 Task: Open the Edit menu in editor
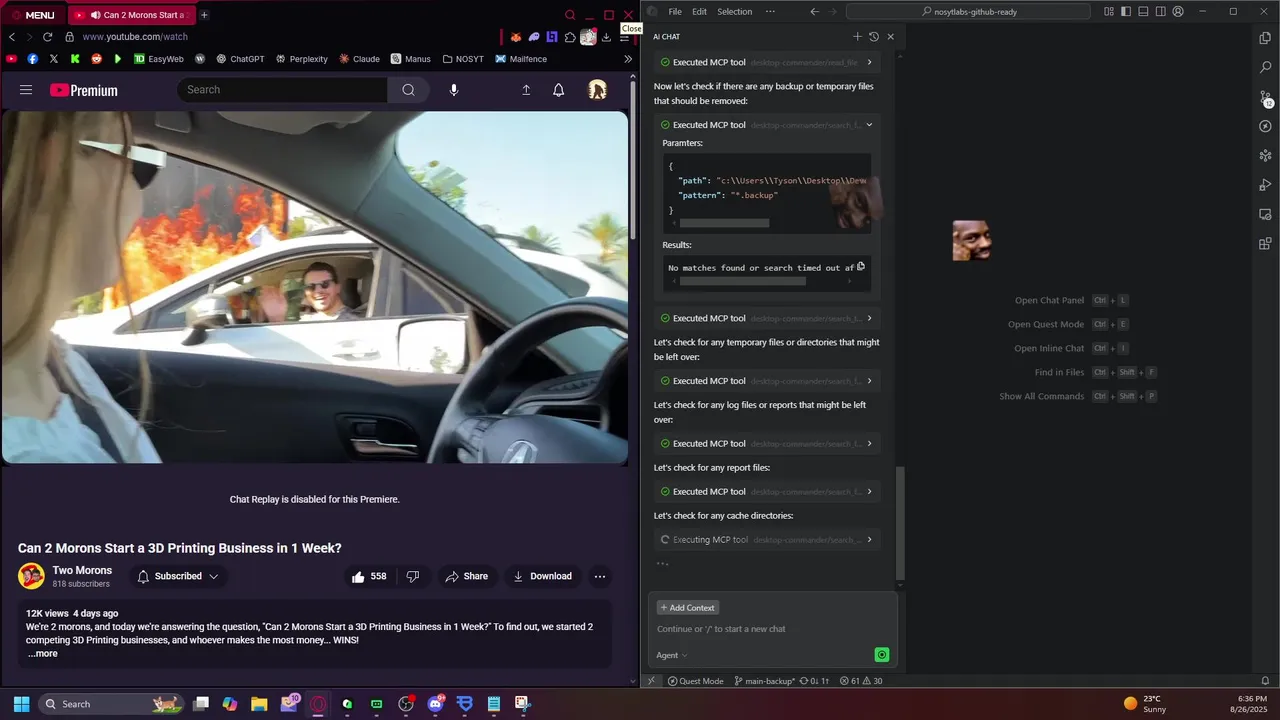click(x=699, y=12)
